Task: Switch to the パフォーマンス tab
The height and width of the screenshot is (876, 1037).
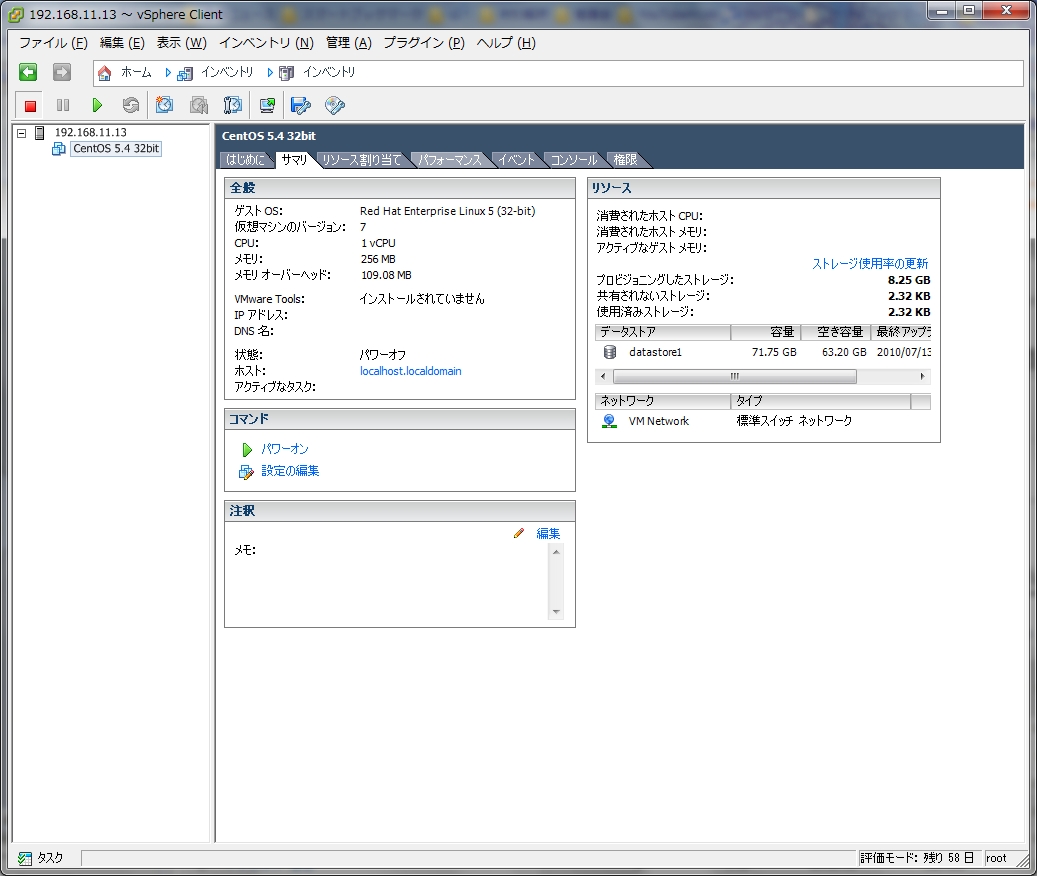Action: tap(450, 160)
